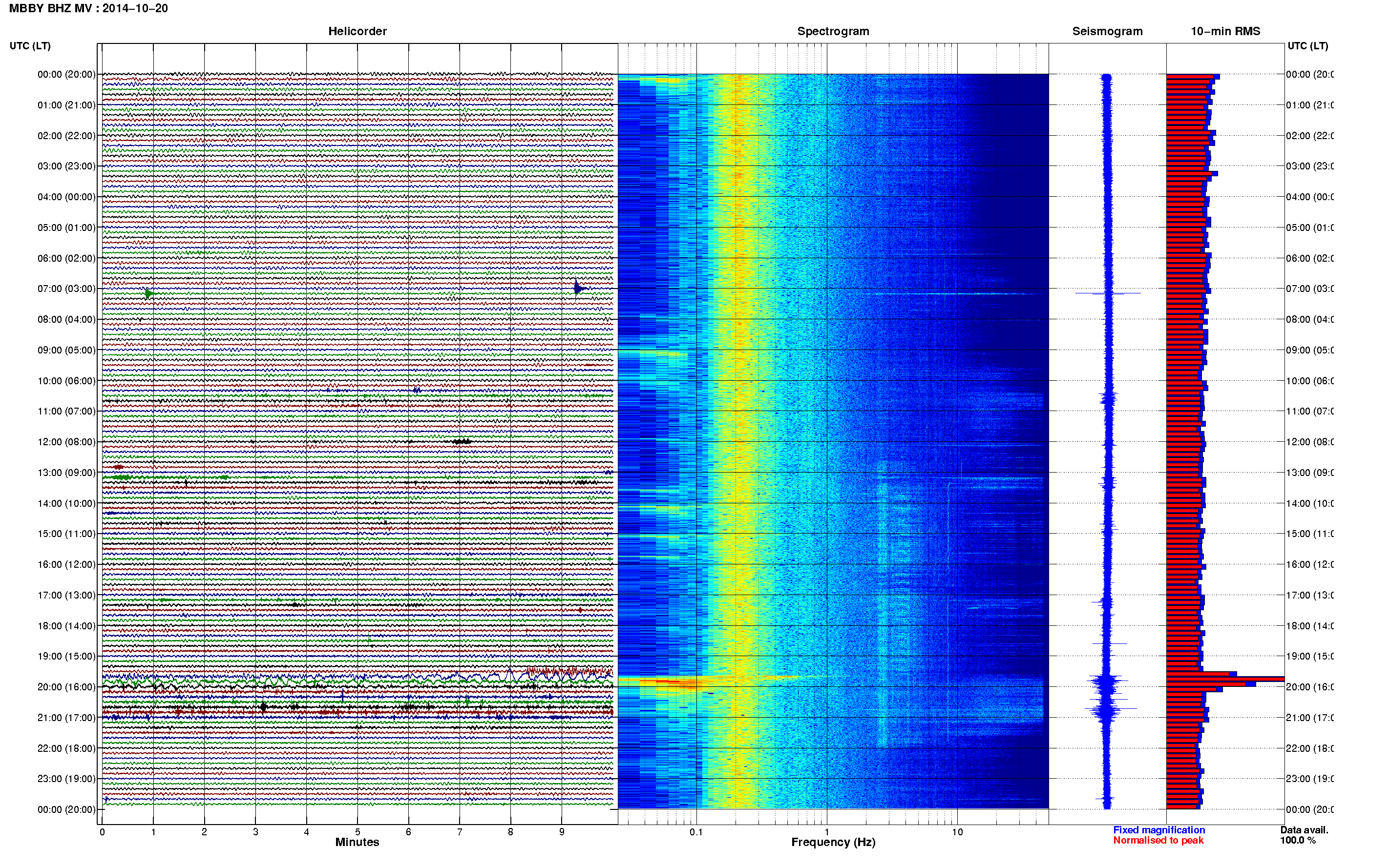This screenshot has height=868, width=1389.
Task: Click the minute '9' tick label
Action: click(562, 832)
